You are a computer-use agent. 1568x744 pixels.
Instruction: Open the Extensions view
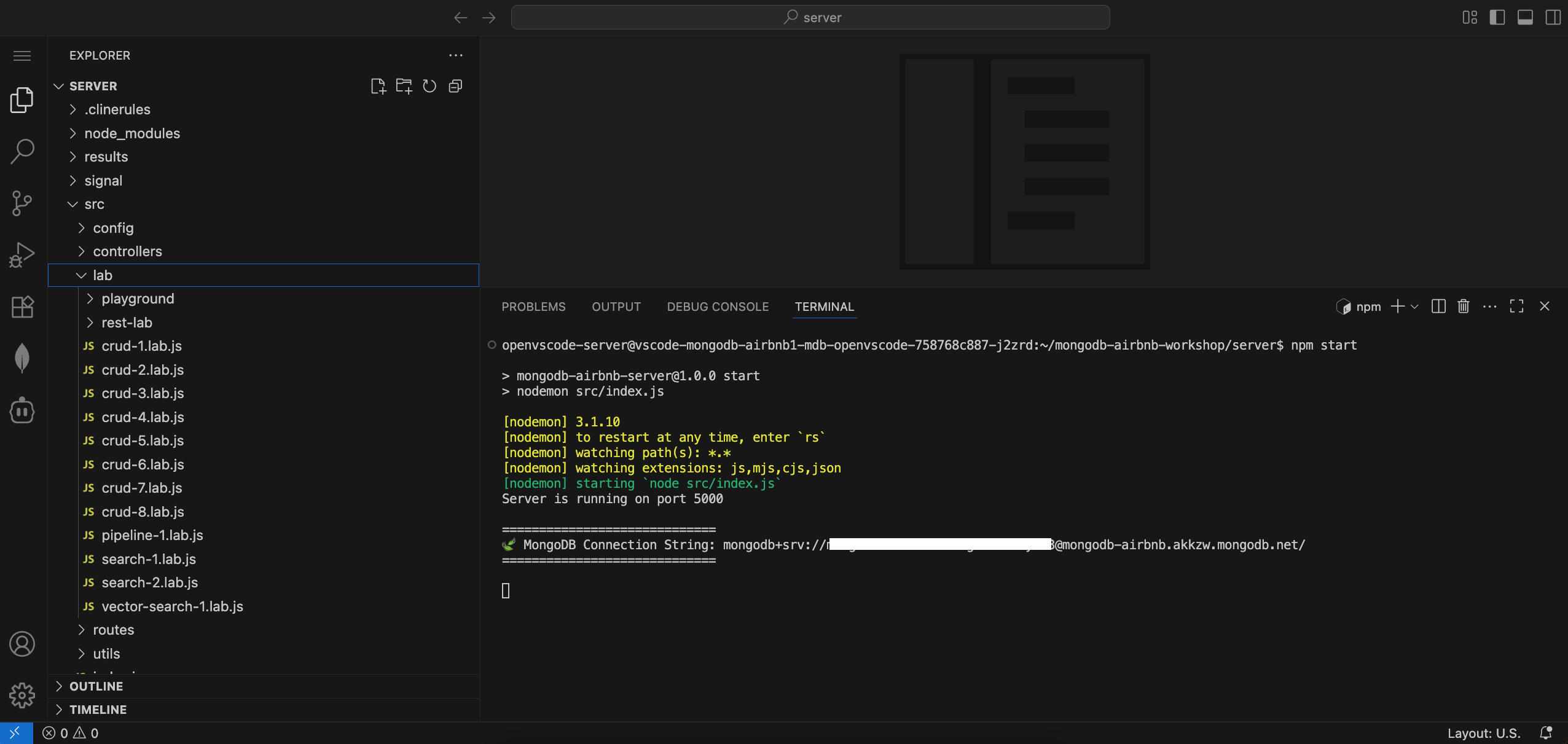point(22,306)
